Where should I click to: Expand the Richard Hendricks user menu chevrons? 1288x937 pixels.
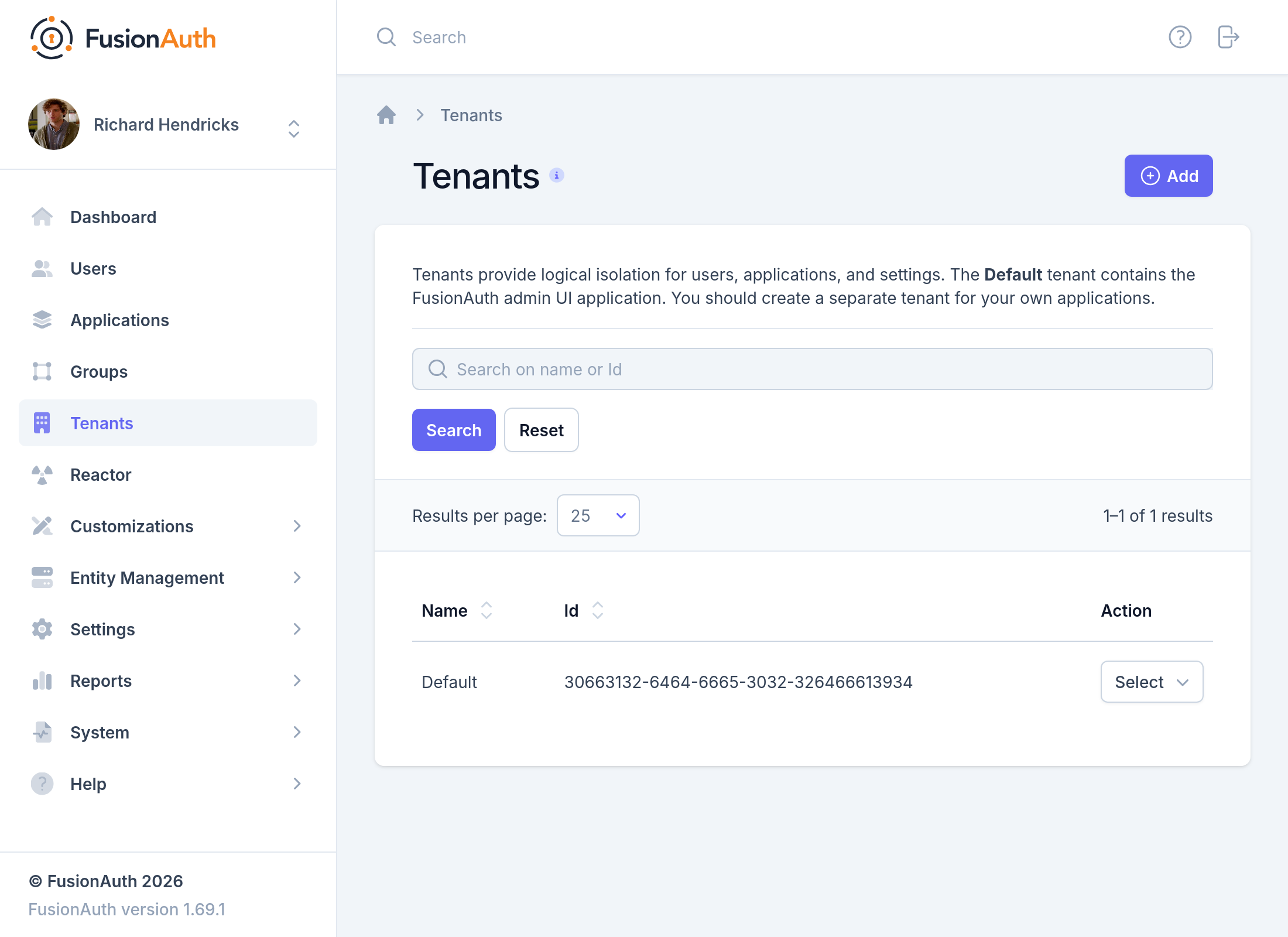tap(294, 129)
